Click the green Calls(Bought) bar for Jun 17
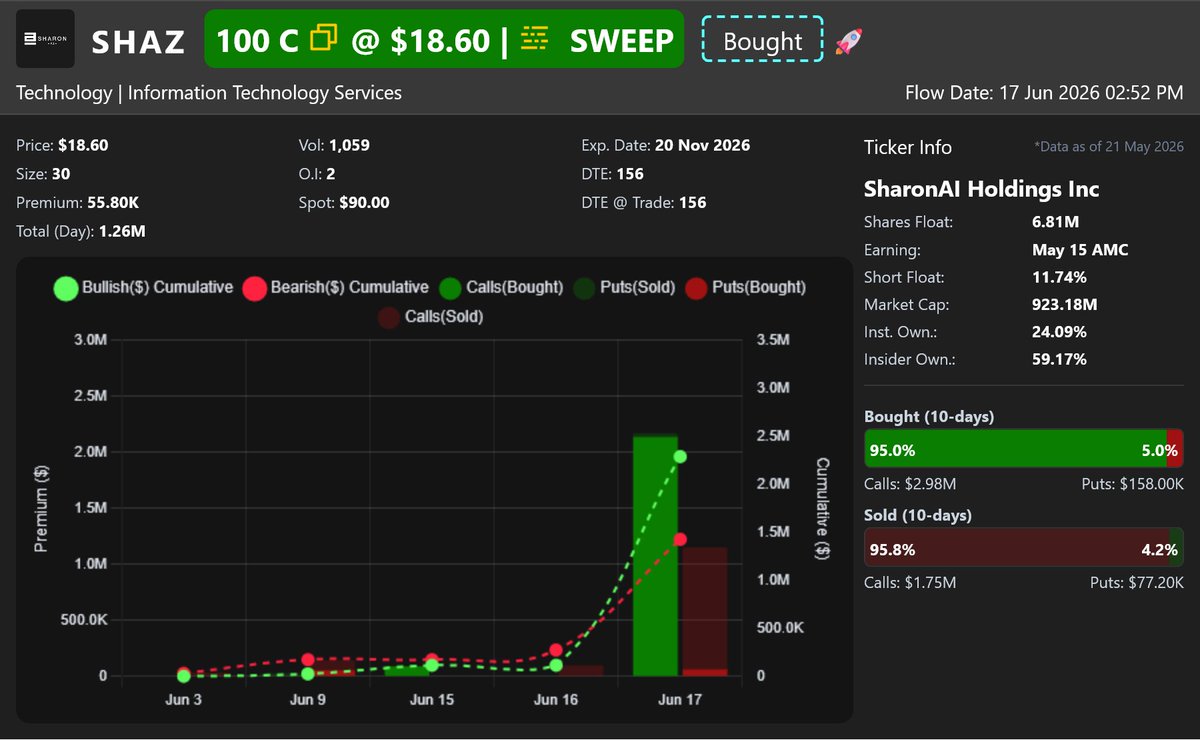 [655, 555]
